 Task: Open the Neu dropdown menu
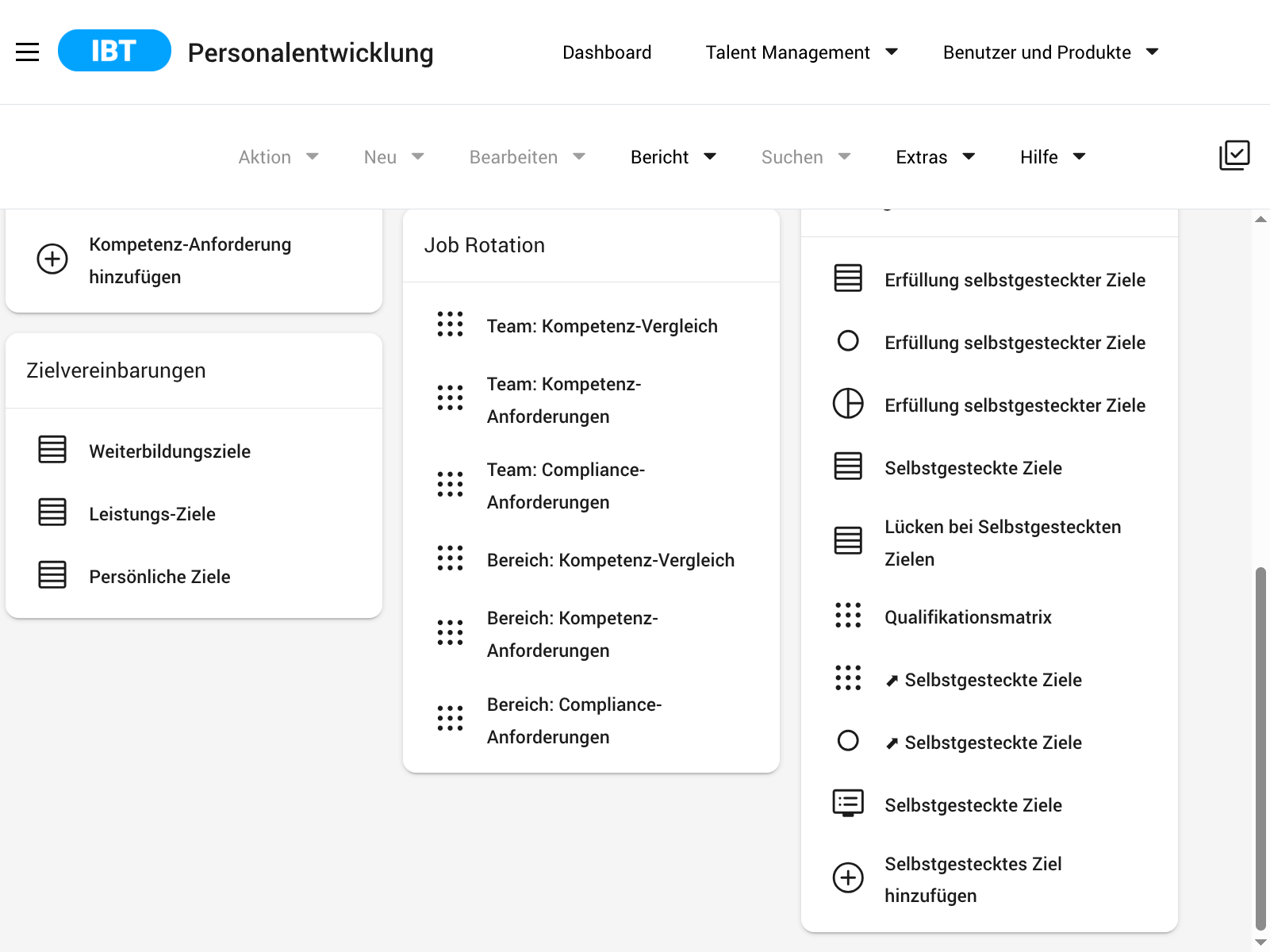pos(394,157)
